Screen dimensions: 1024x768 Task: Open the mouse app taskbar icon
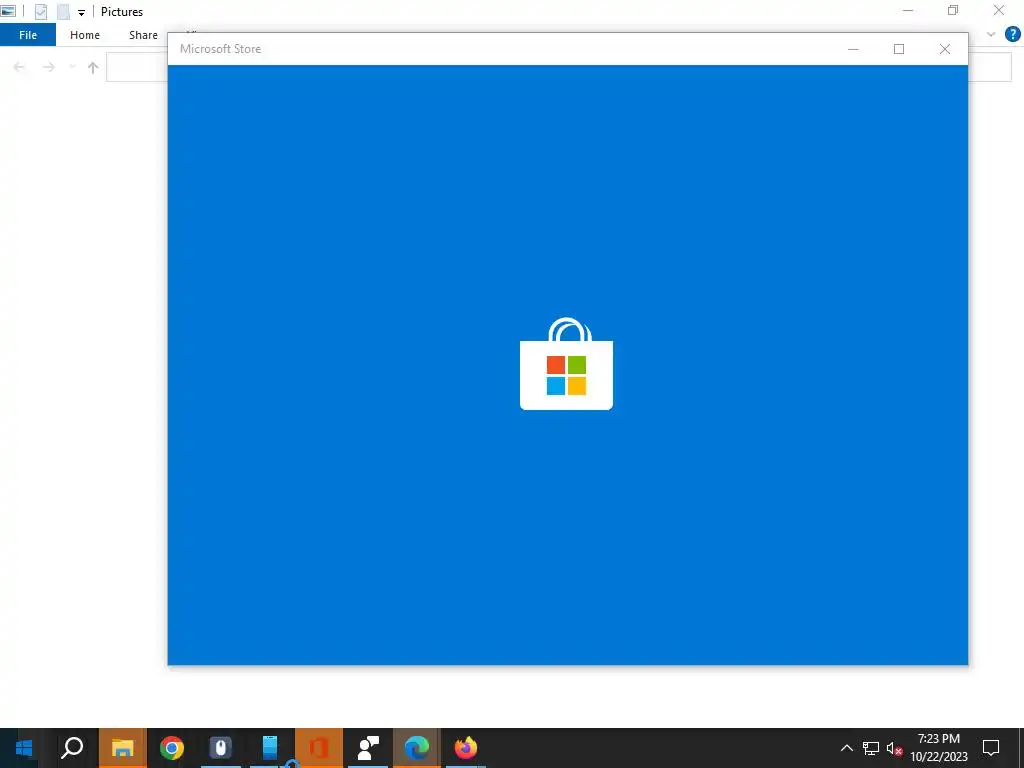pyautogui.click(x=221, y=748)
